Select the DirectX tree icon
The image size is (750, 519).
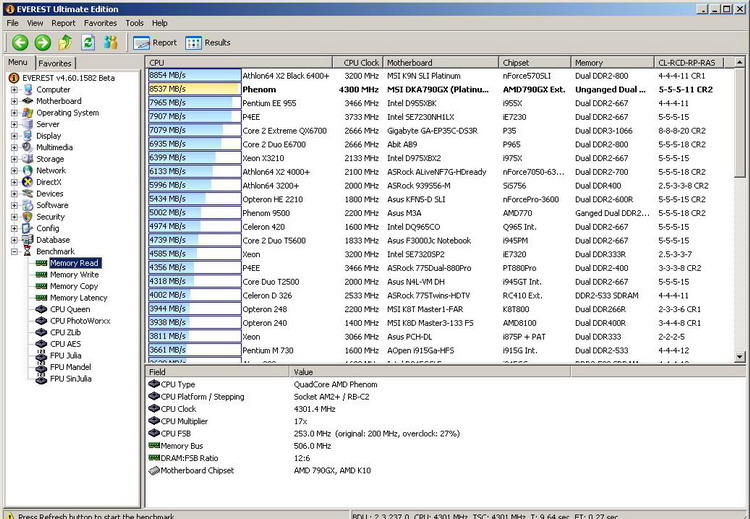(28, 182)
